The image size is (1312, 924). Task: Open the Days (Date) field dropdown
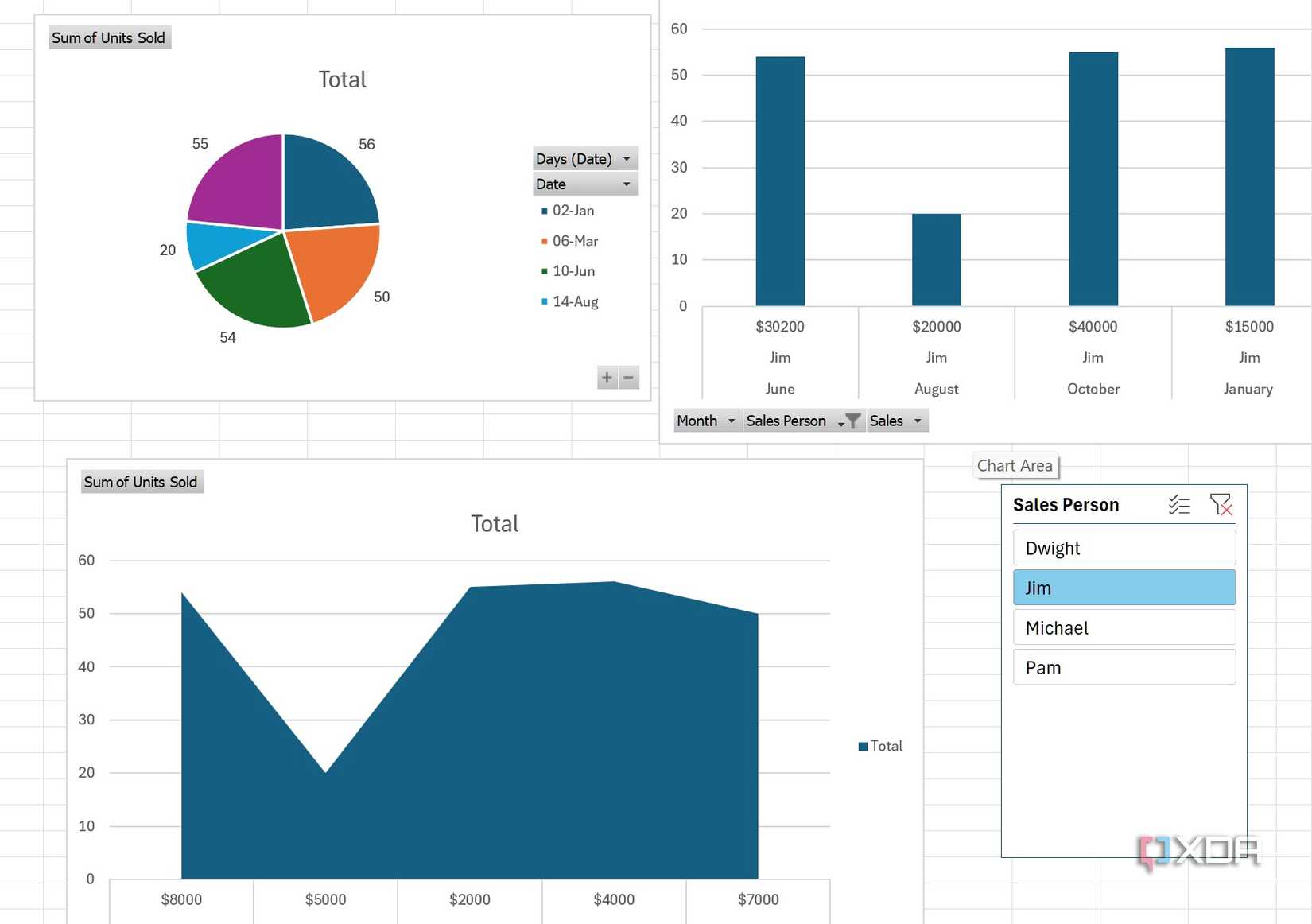pyautogui.click(x=627, y=158)
